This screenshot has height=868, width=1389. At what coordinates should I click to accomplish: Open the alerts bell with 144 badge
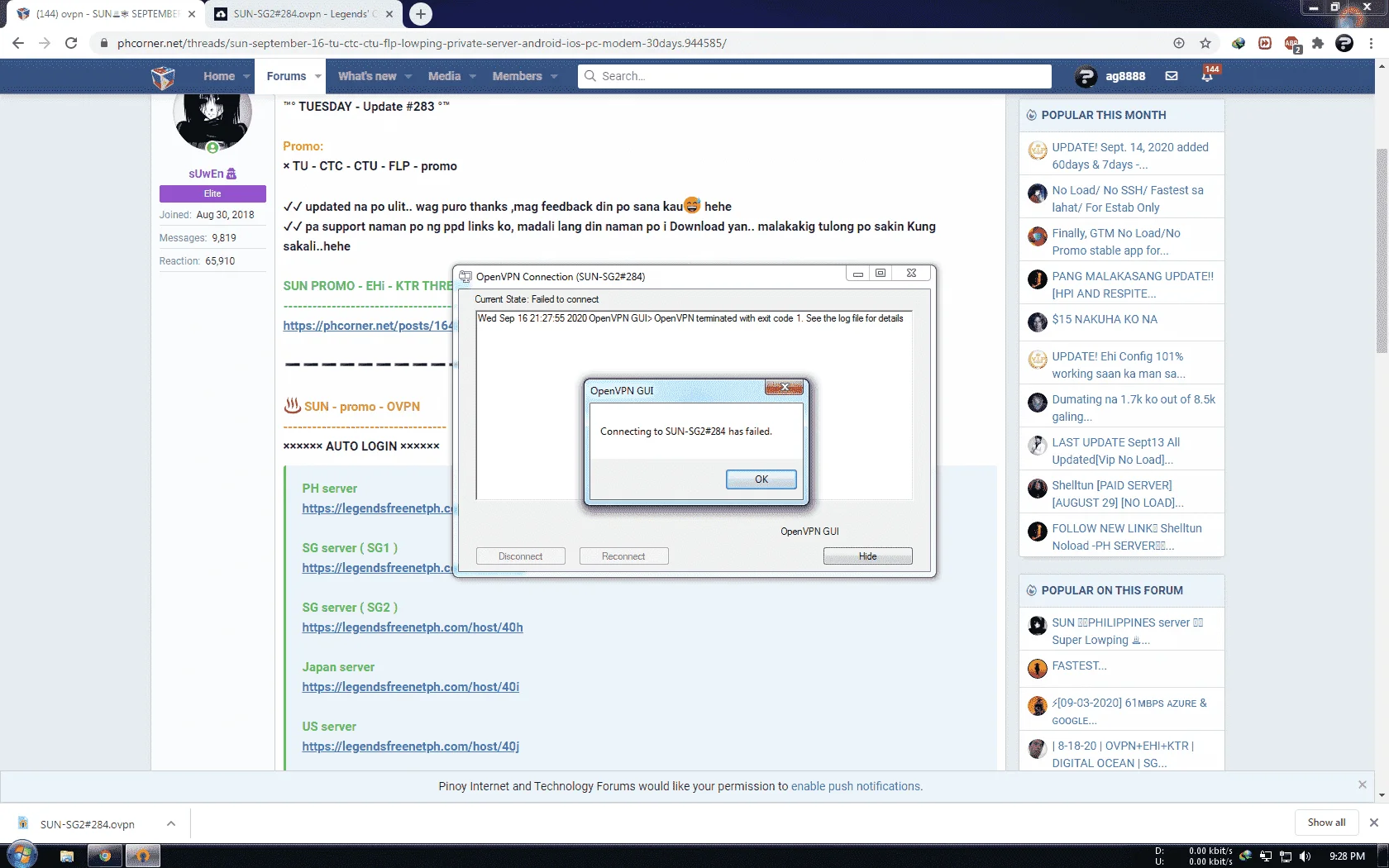coord(1208,75)
